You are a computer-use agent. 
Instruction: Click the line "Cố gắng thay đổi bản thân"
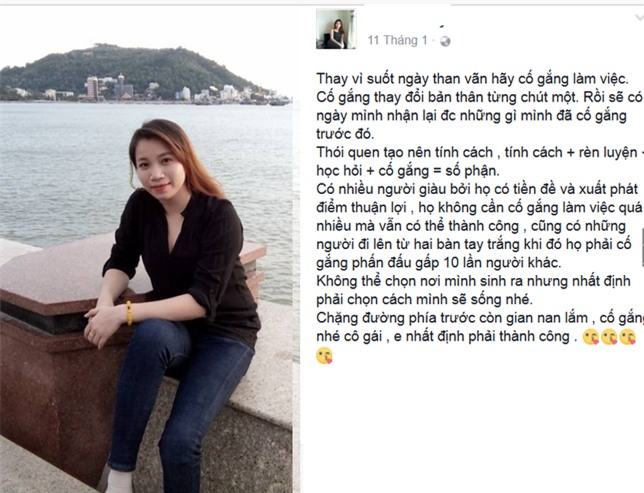pos(479,97)
